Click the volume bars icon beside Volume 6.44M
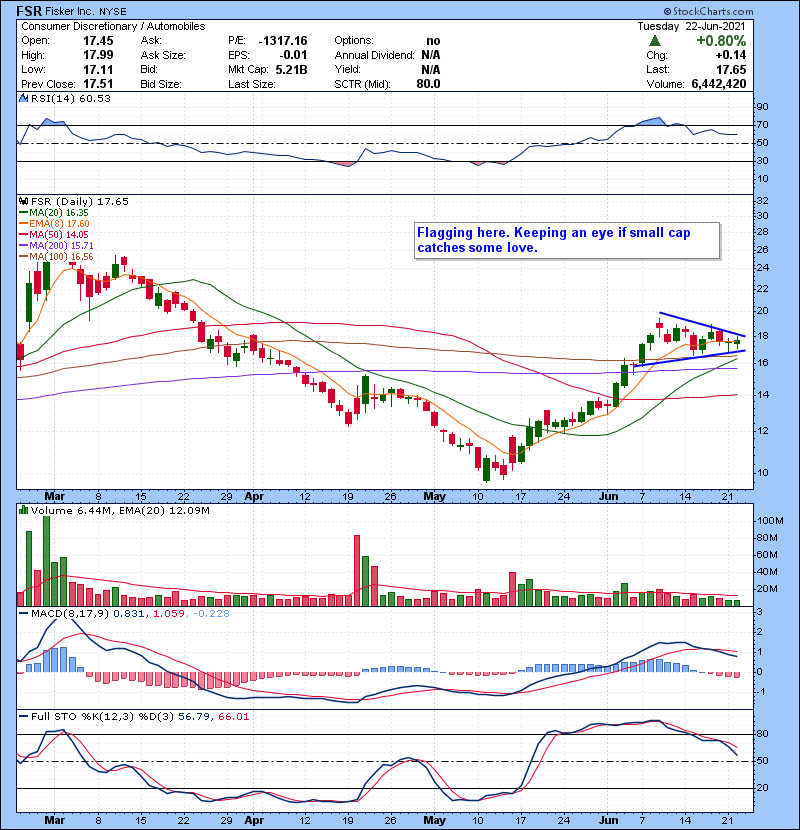This screenshot has height=830, width=800. pyautogui.click(x=24, y=510)
